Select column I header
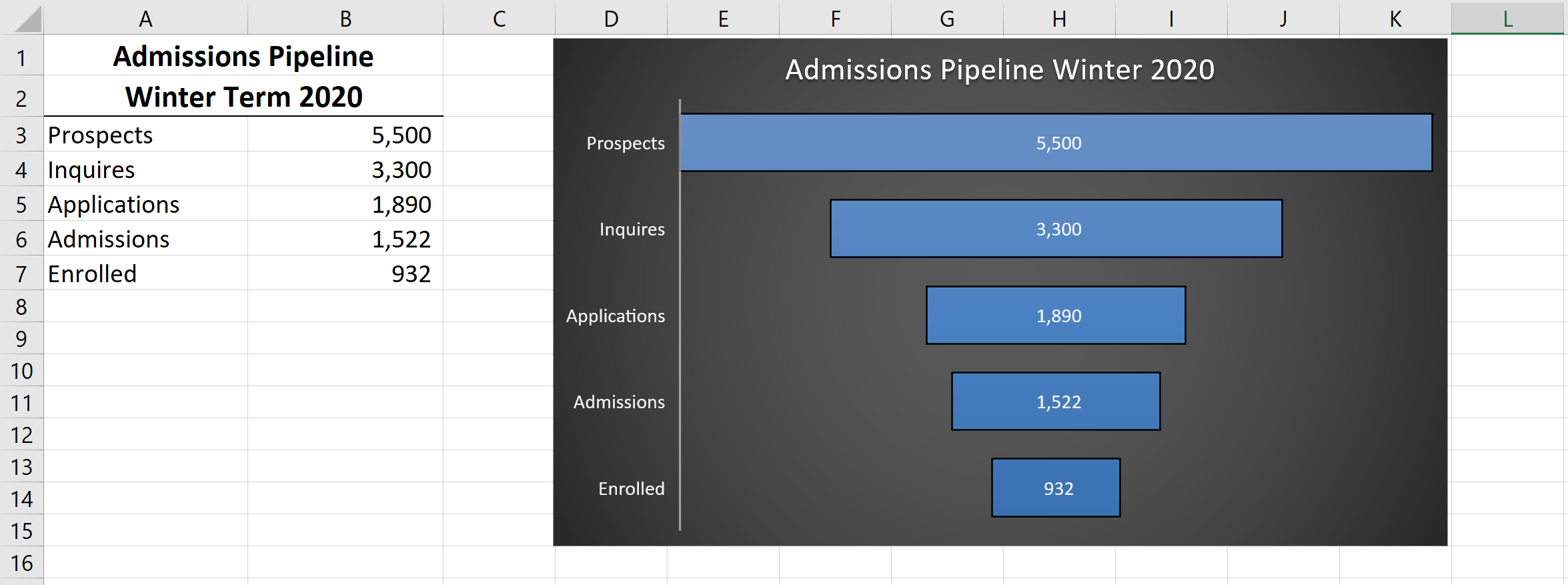Screen dimensions: 1568x585 1171,18
